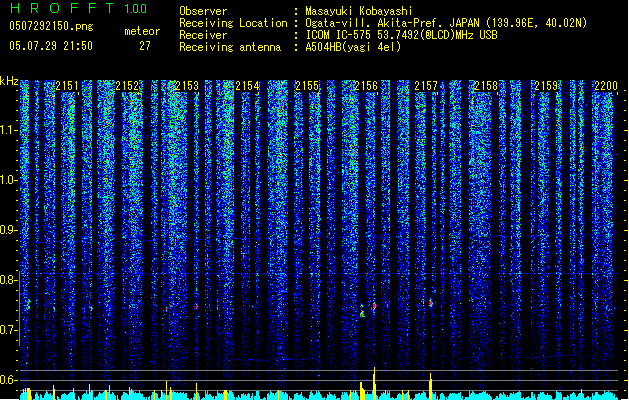The image size is (629, 400).
Task: Click the tallest yellow power spike below 2156
Action: tap(374, 383)
